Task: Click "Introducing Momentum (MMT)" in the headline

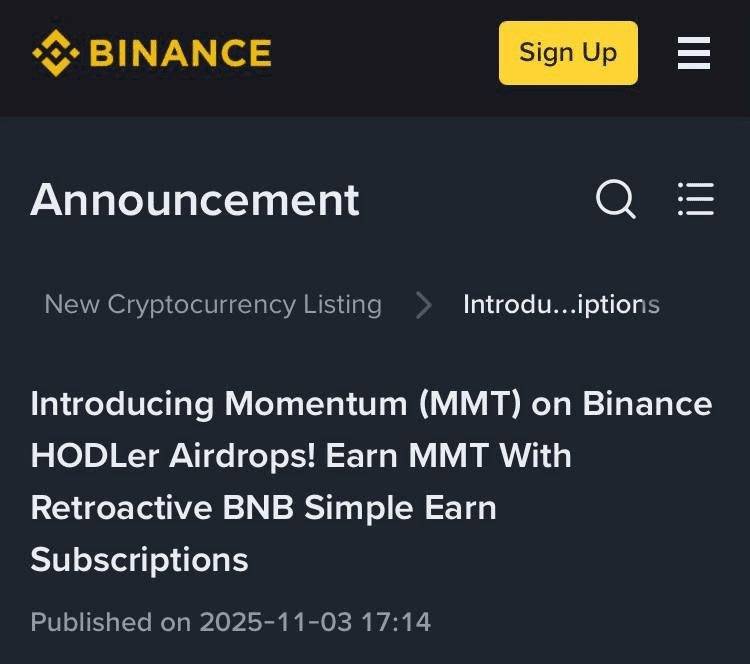Action: tap(272, 404)
